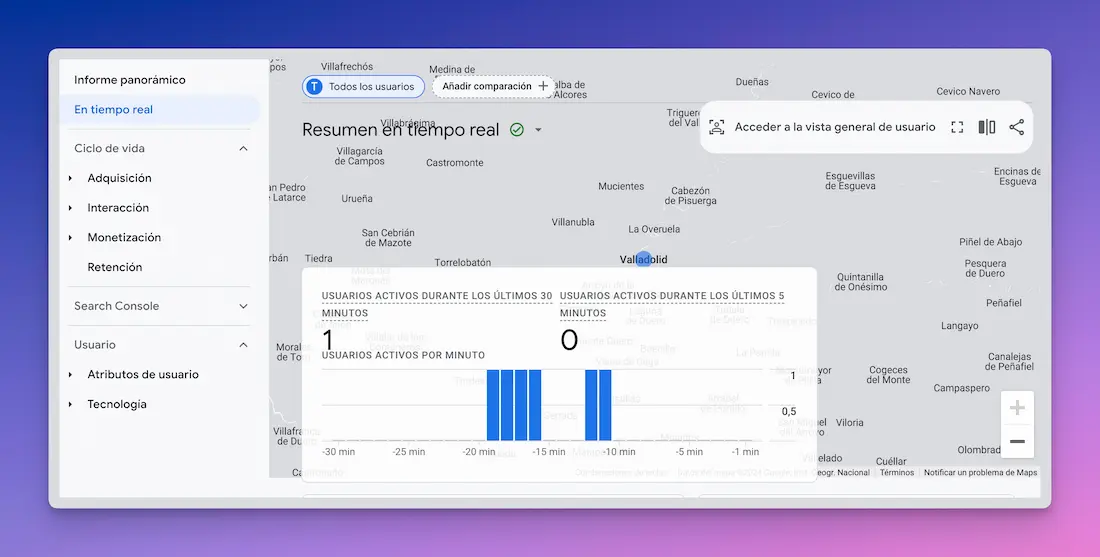This screenshot has height=557, width=1100.
Task: Click the compare view columns icon
Action: [x=987, y=127]
